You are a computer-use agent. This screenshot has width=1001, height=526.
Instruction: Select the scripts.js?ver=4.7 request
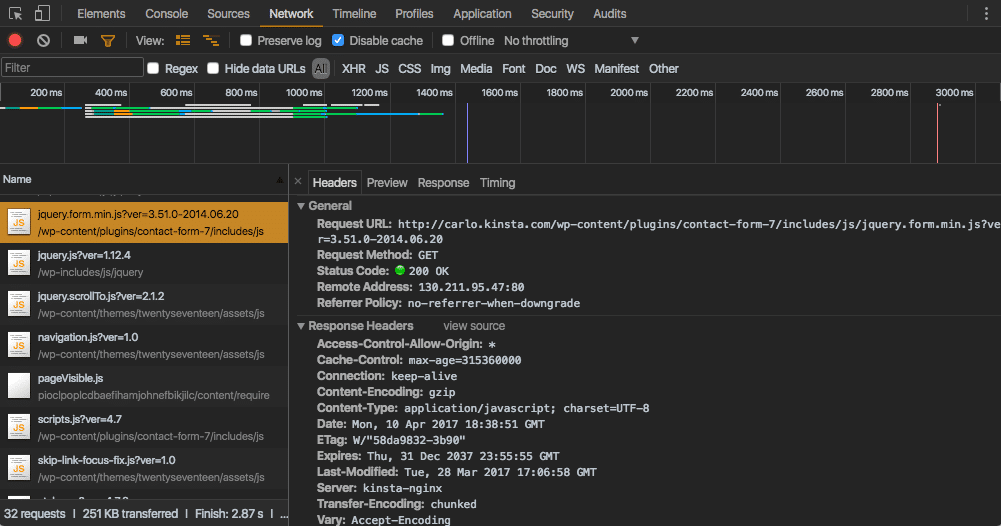coord(144,427)
